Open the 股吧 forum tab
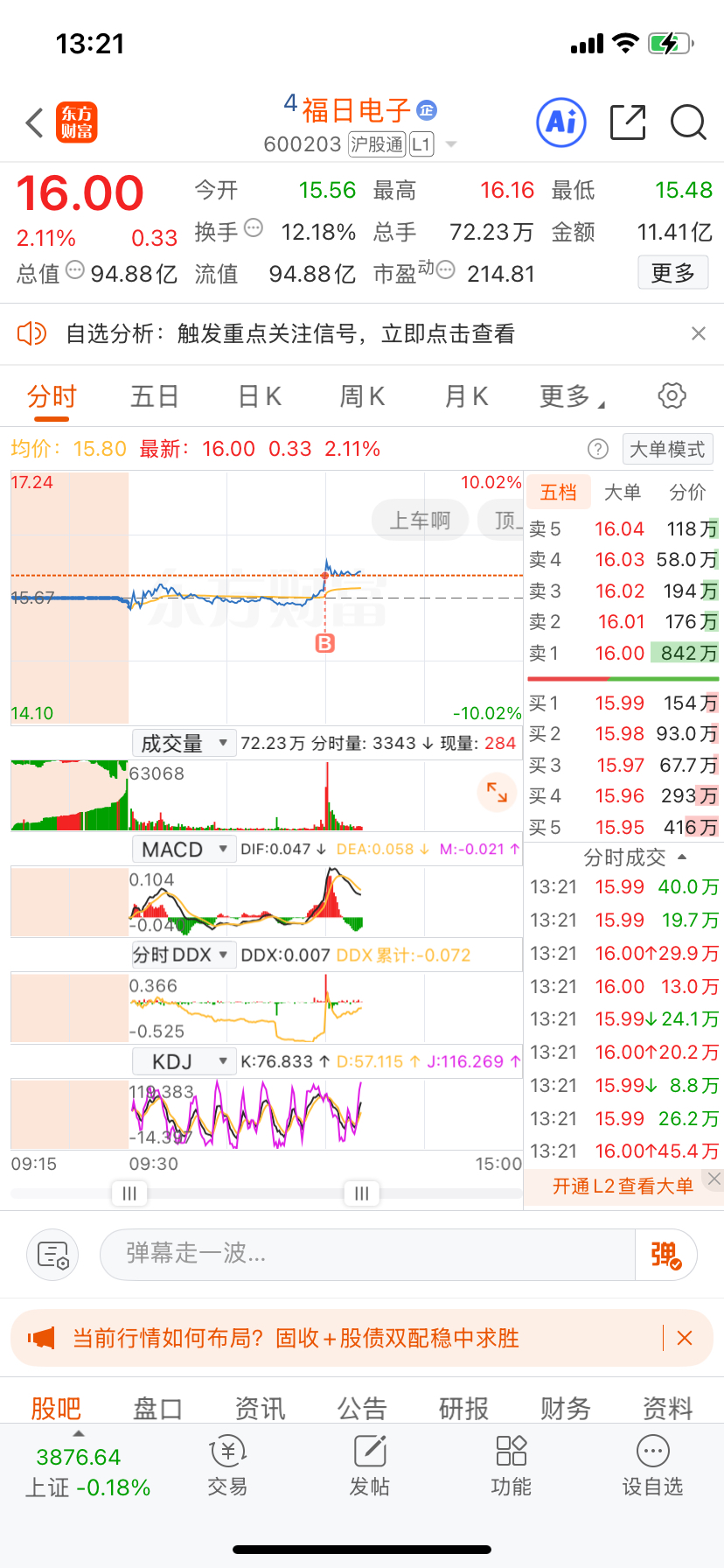 [x=56, y=1408]
